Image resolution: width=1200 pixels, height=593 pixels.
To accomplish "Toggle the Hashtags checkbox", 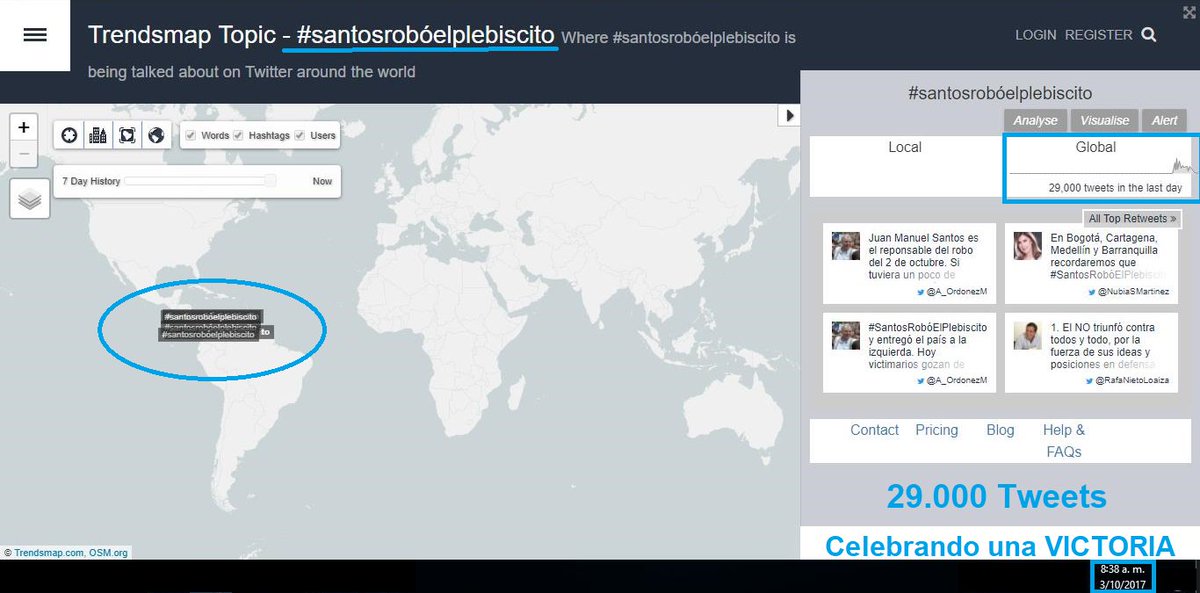I will coord(238,135).
